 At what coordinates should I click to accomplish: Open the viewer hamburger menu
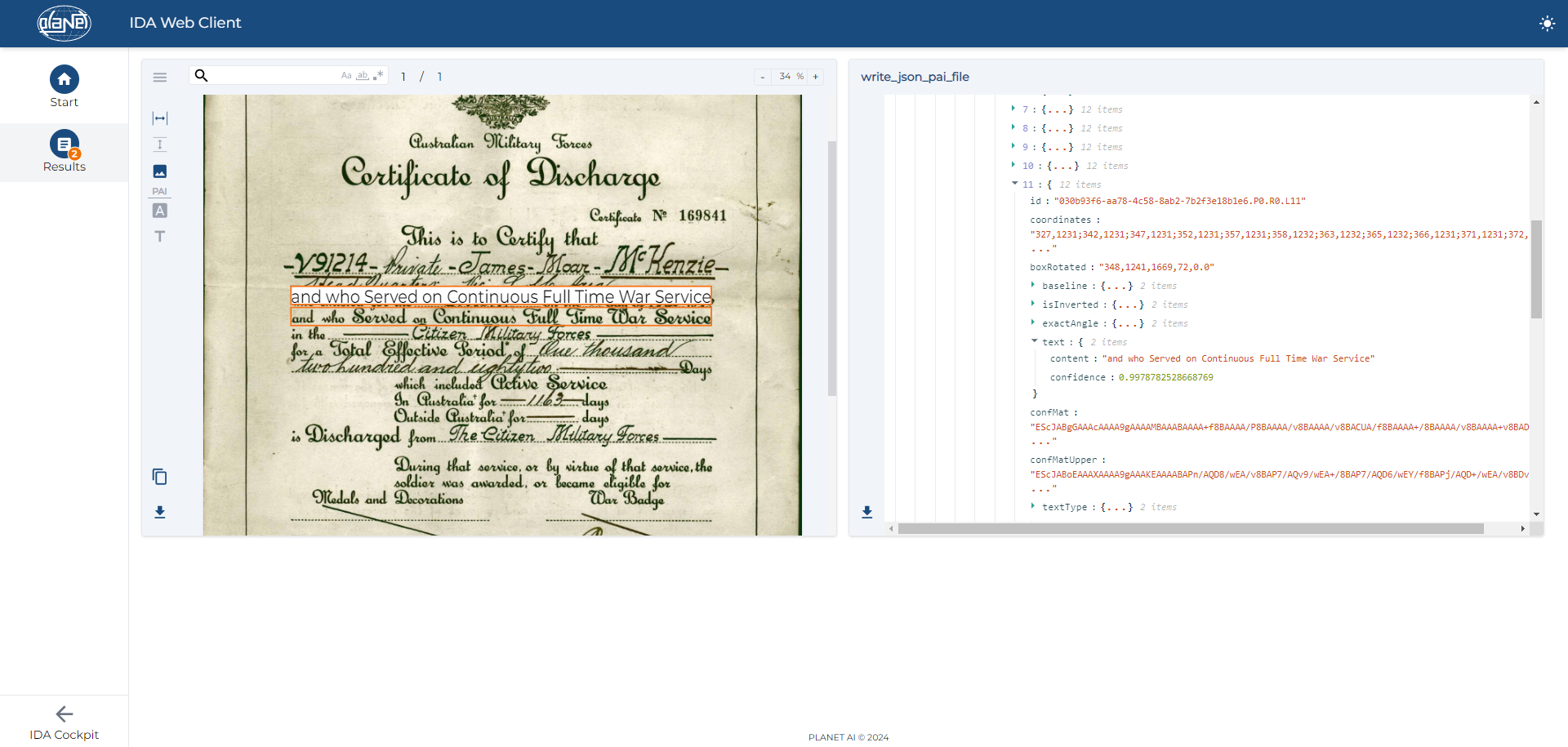(160, 77)
